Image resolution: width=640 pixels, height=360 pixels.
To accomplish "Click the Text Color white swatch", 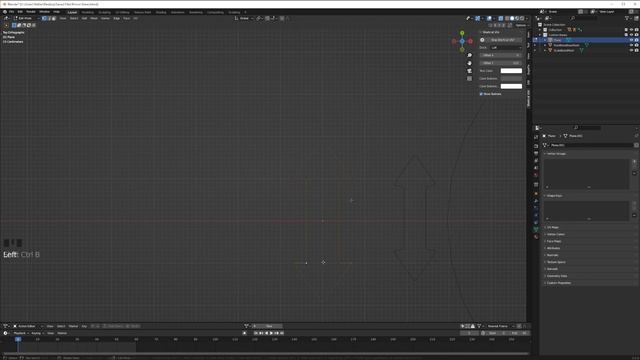I will pyautogui.click(x=511, y=71).
